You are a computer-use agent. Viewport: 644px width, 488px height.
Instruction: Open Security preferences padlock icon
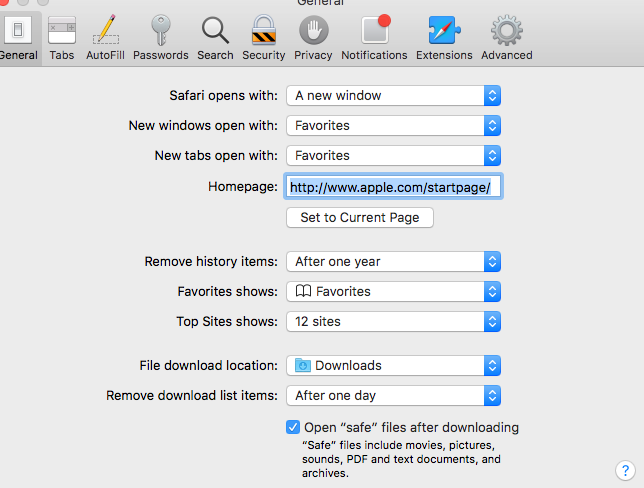coord(264,39)
